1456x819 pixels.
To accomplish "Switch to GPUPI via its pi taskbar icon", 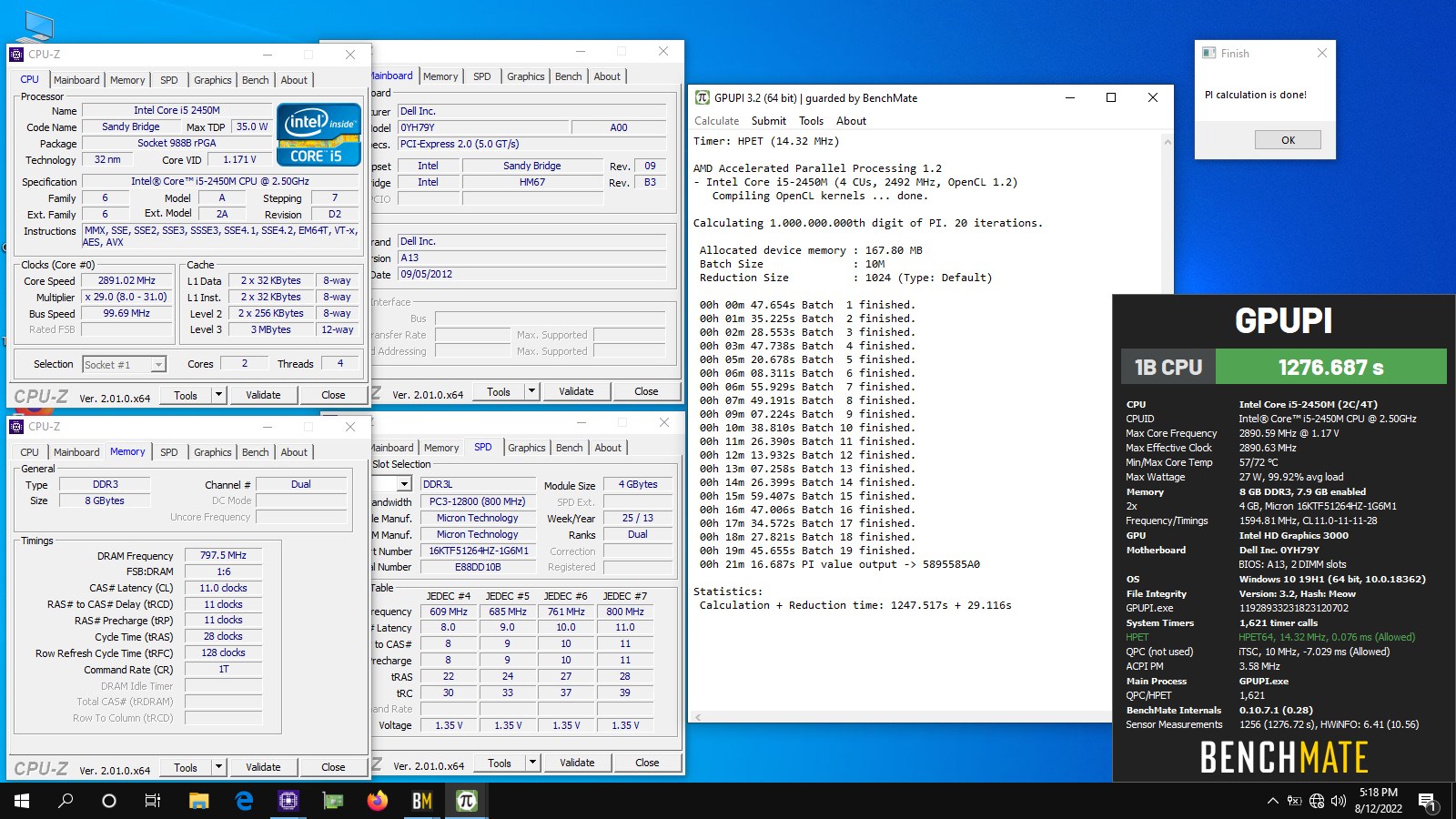I will click(x=467, y=801).
